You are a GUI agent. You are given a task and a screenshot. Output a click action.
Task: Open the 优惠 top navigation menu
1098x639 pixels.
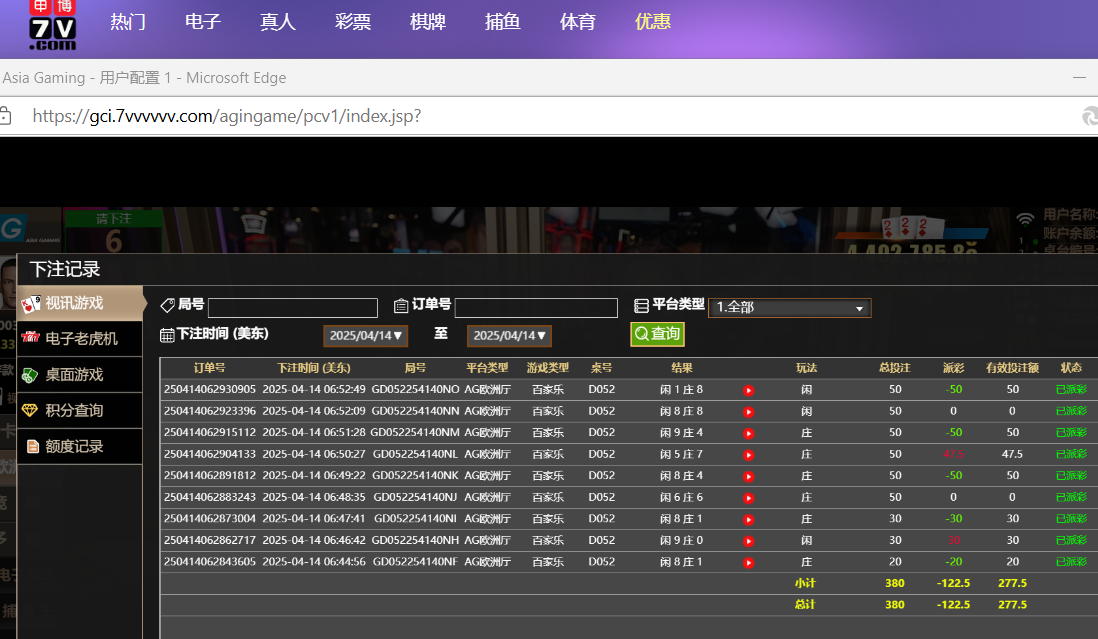pyautogui.click(x=653, y=22)
